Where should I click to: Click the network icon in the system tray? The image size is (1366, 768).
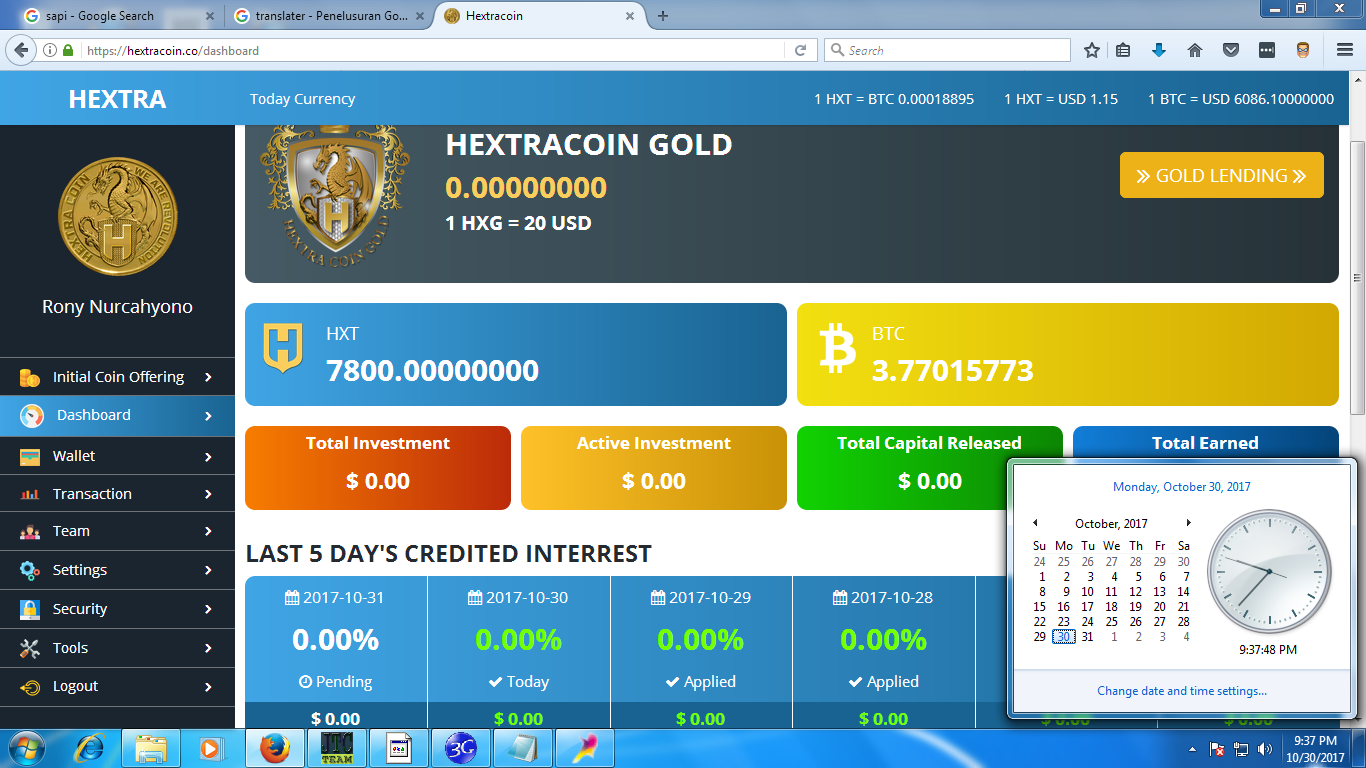pyautogui.click(x=1241, y=749)
